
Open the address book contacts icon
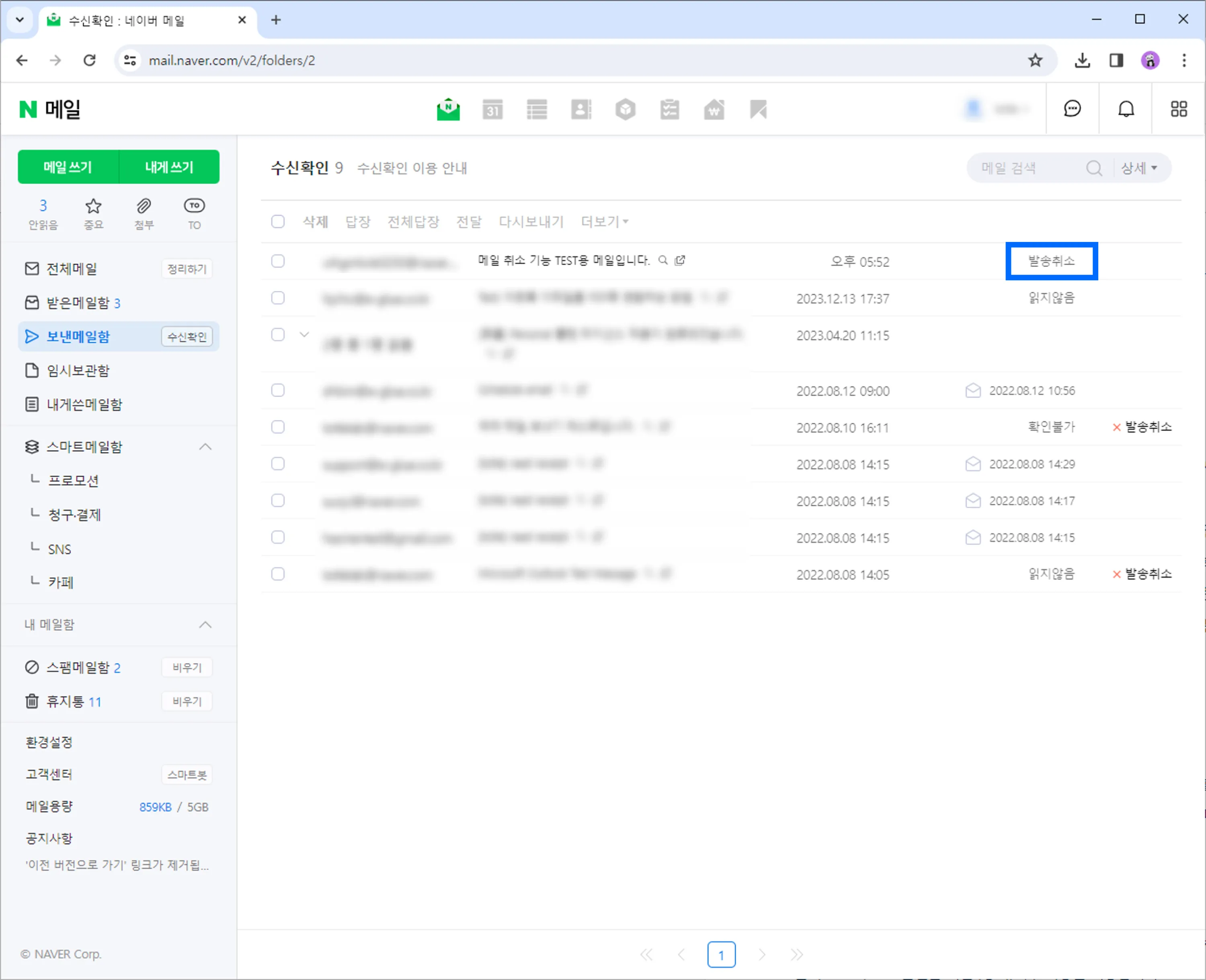point(581,109)
